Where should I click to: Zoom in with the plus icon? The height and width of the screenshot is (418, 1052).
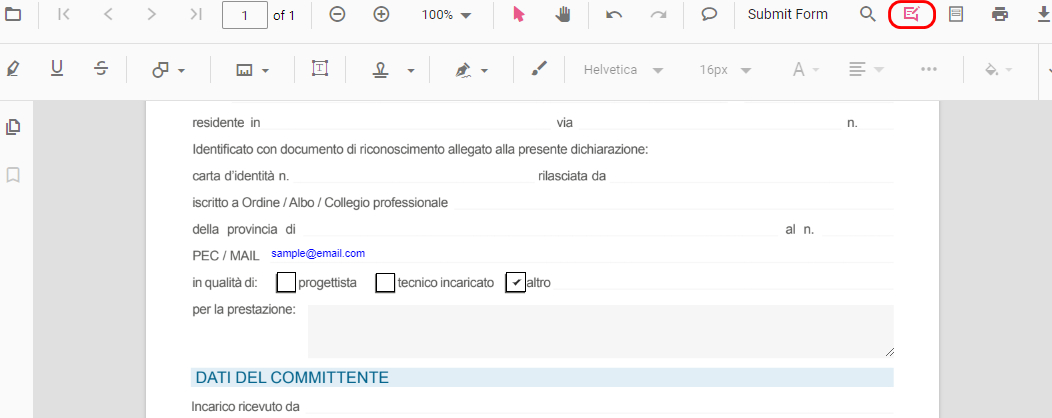pyautogui.click(x=381, y=14)
